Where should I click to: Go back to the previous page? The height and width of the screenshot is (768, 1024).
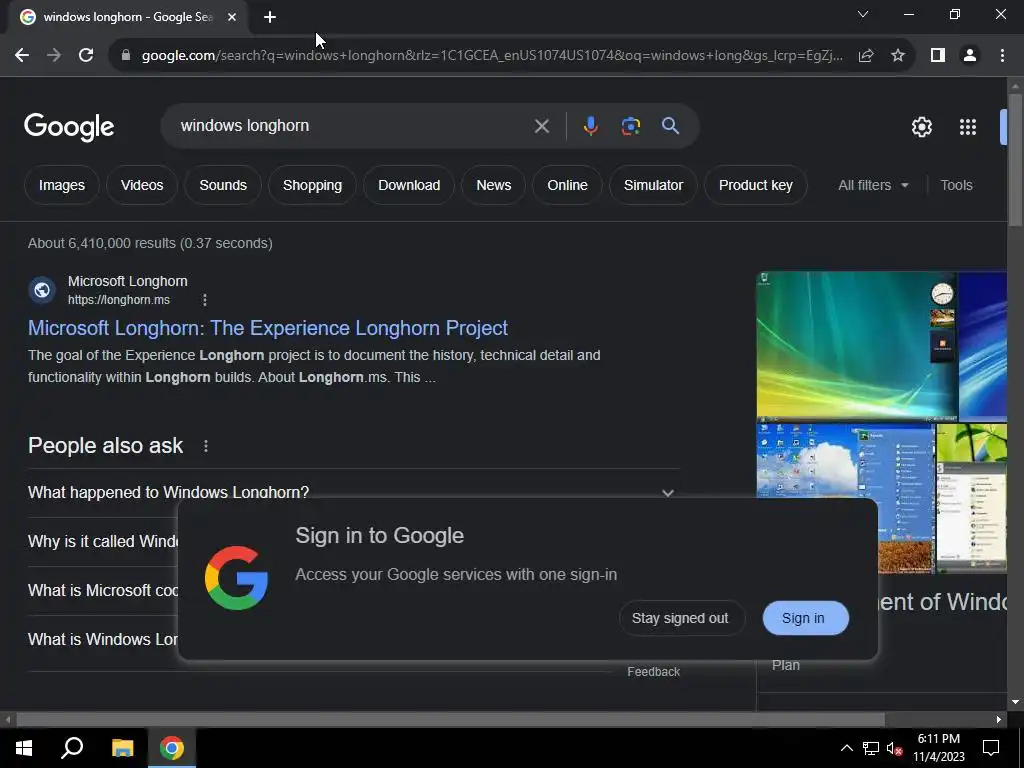pyautogui.click(x=22, y=56)
